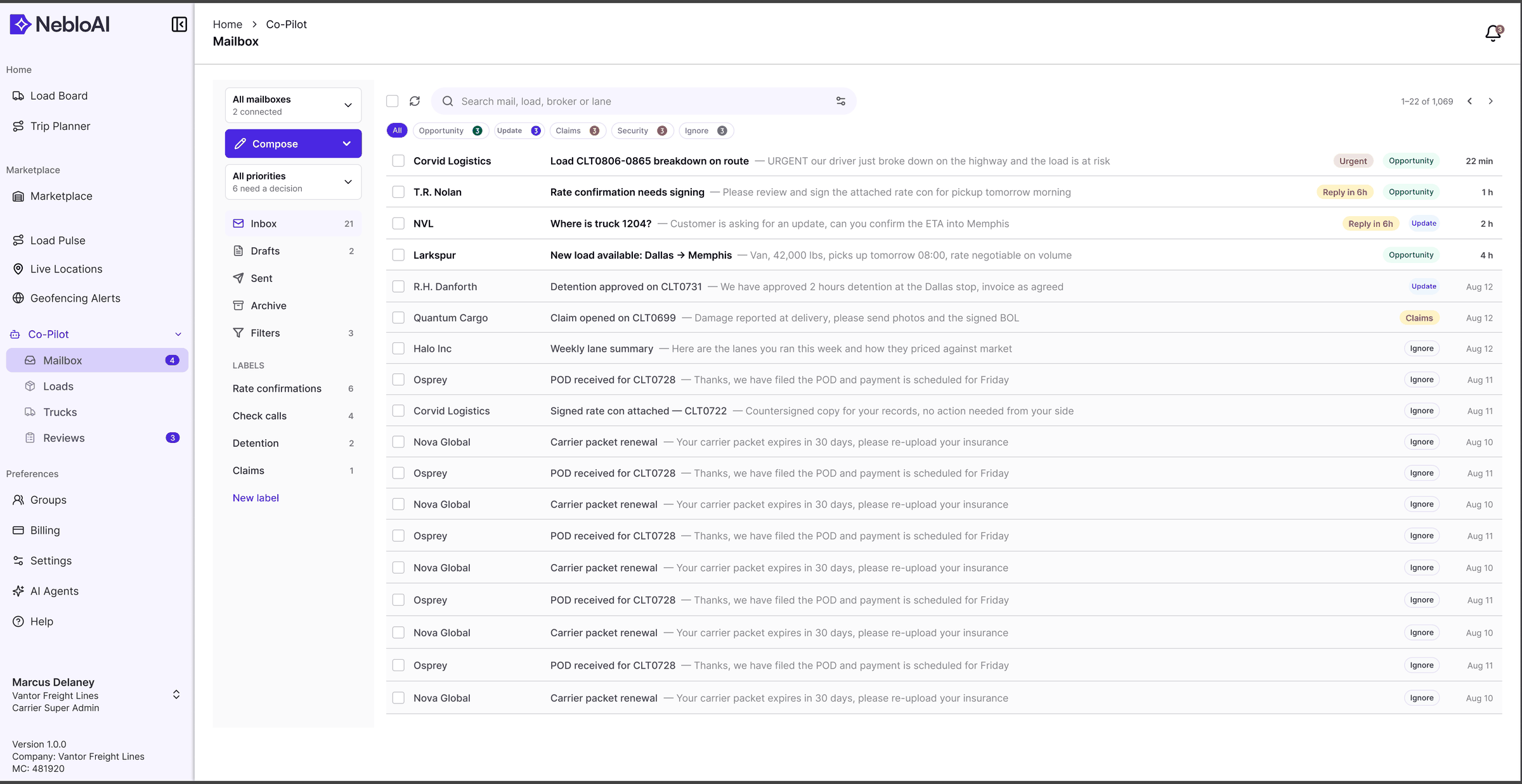The width and height of the screenshot is (1522, 784).
Task: Open the Larkspur Dallas to Memphis email
Action: 944,255
